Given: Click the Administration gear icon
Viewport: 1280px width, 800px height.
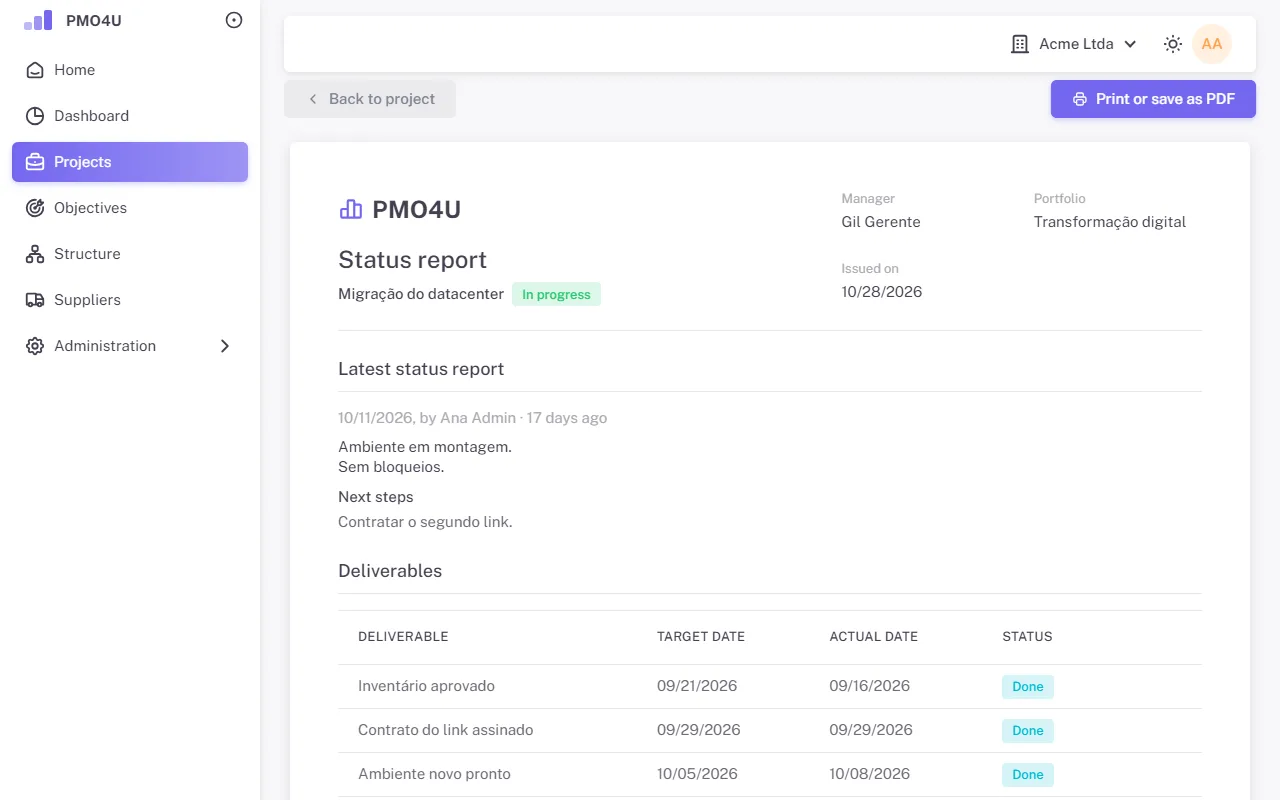Looking at the screenshot, I should (35, 346).
